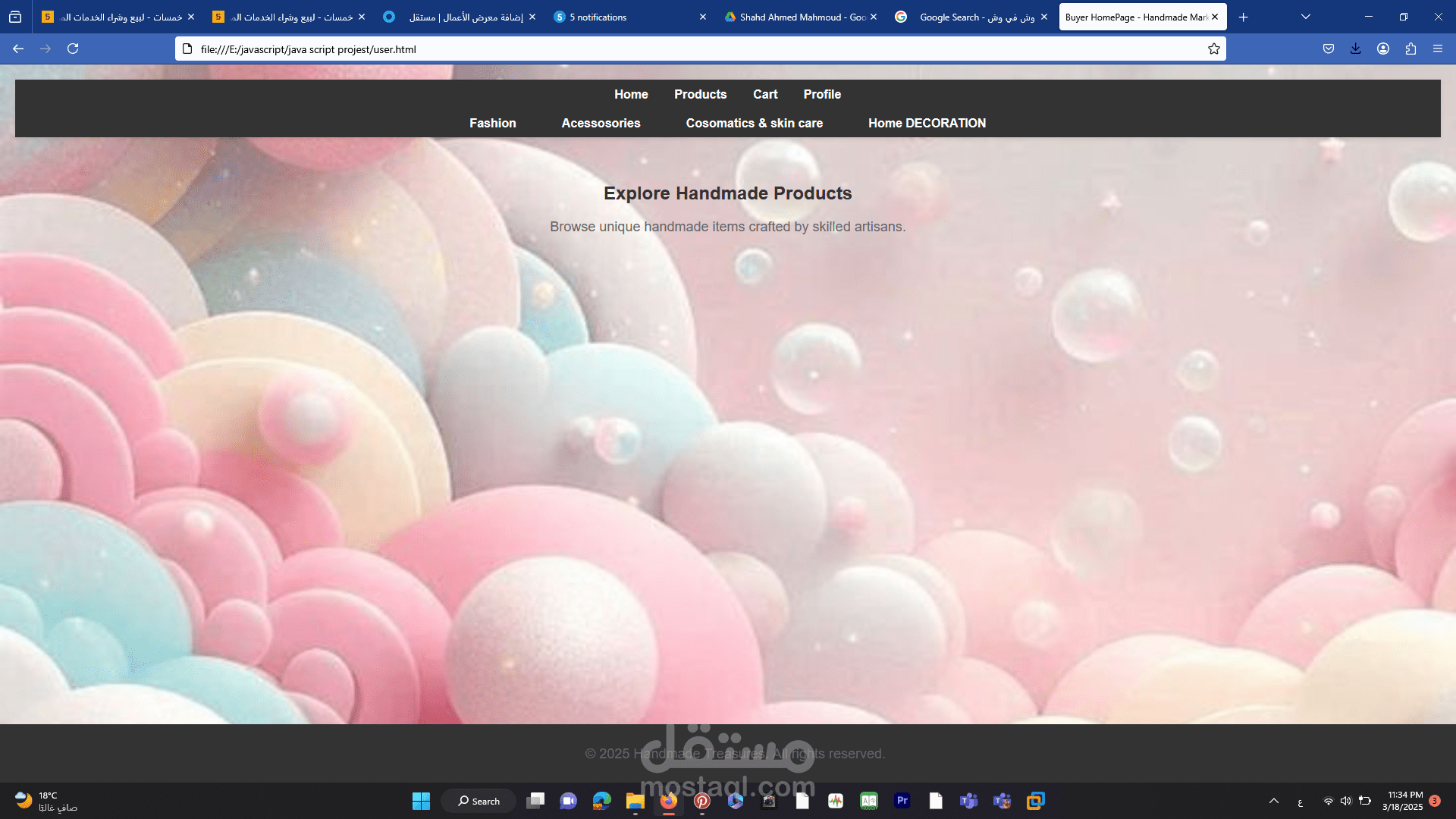Click the Firefox icon in the taskbar
Screen dimensions: 1456x819
668,801
